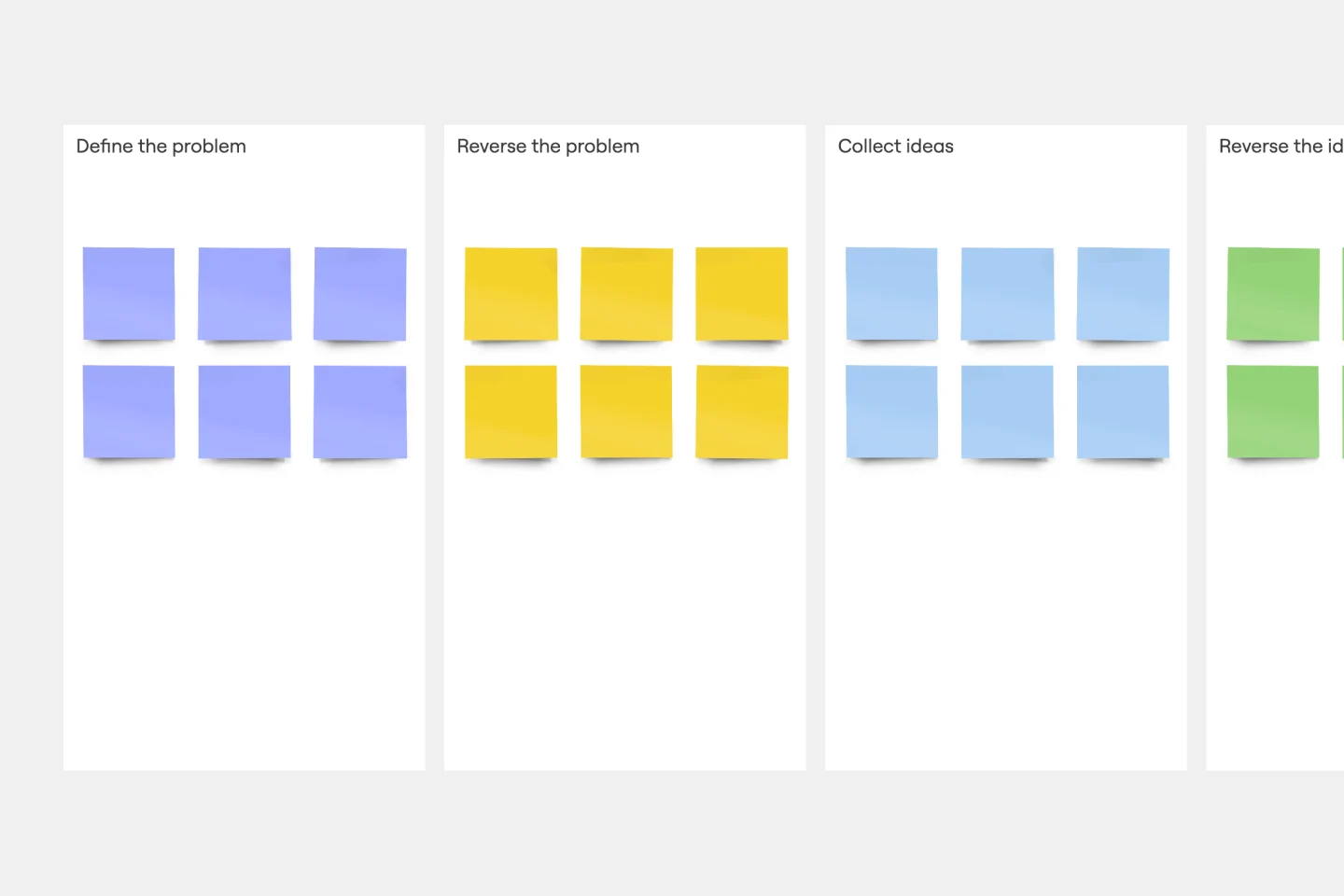Pick the bottom-left purple sticky note

click(129, 412)
